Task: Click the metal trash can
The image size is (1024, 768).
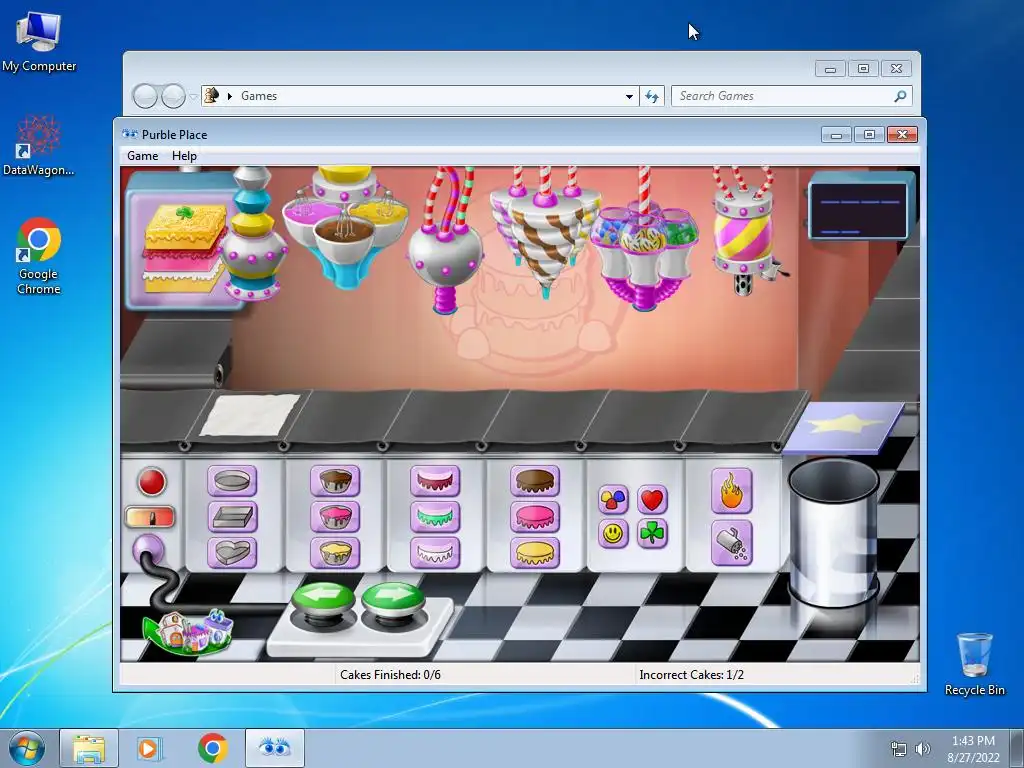Action: tap(834, 532)
